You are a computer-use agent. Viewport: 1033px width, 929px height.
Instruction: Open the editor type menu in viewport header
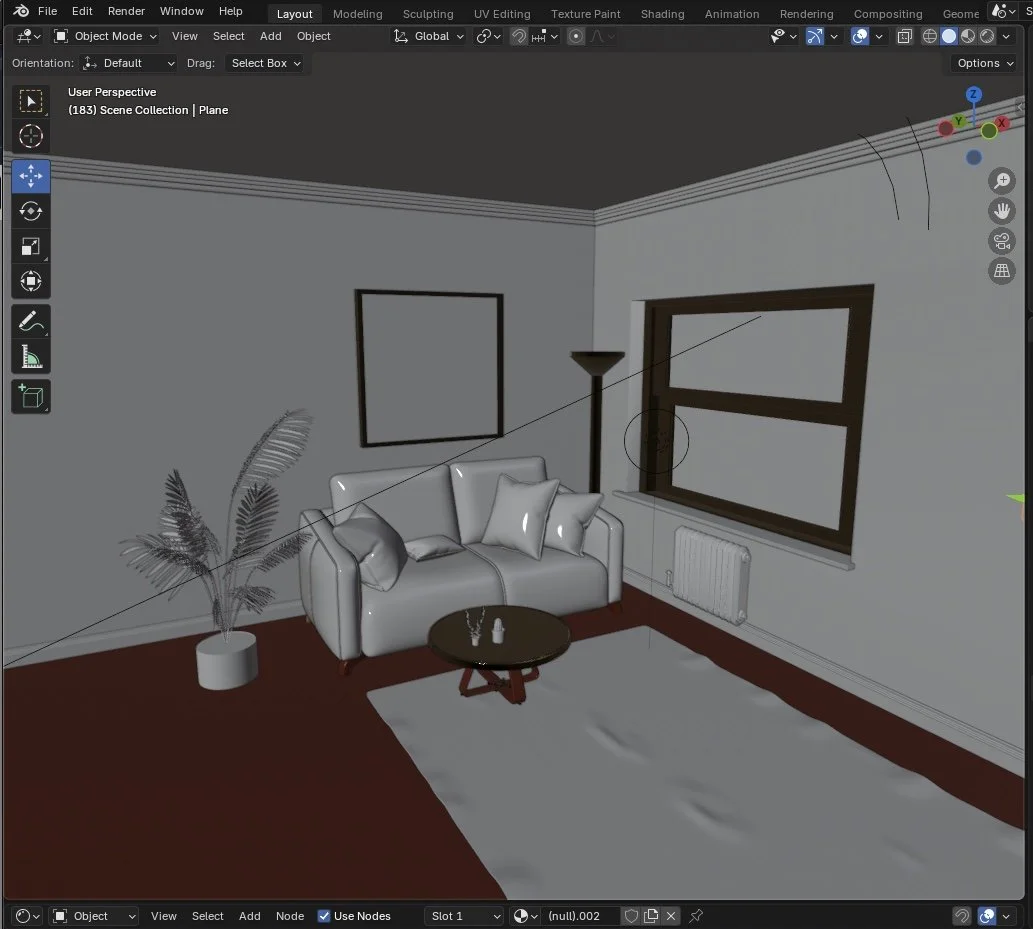[x=28, y=36]
